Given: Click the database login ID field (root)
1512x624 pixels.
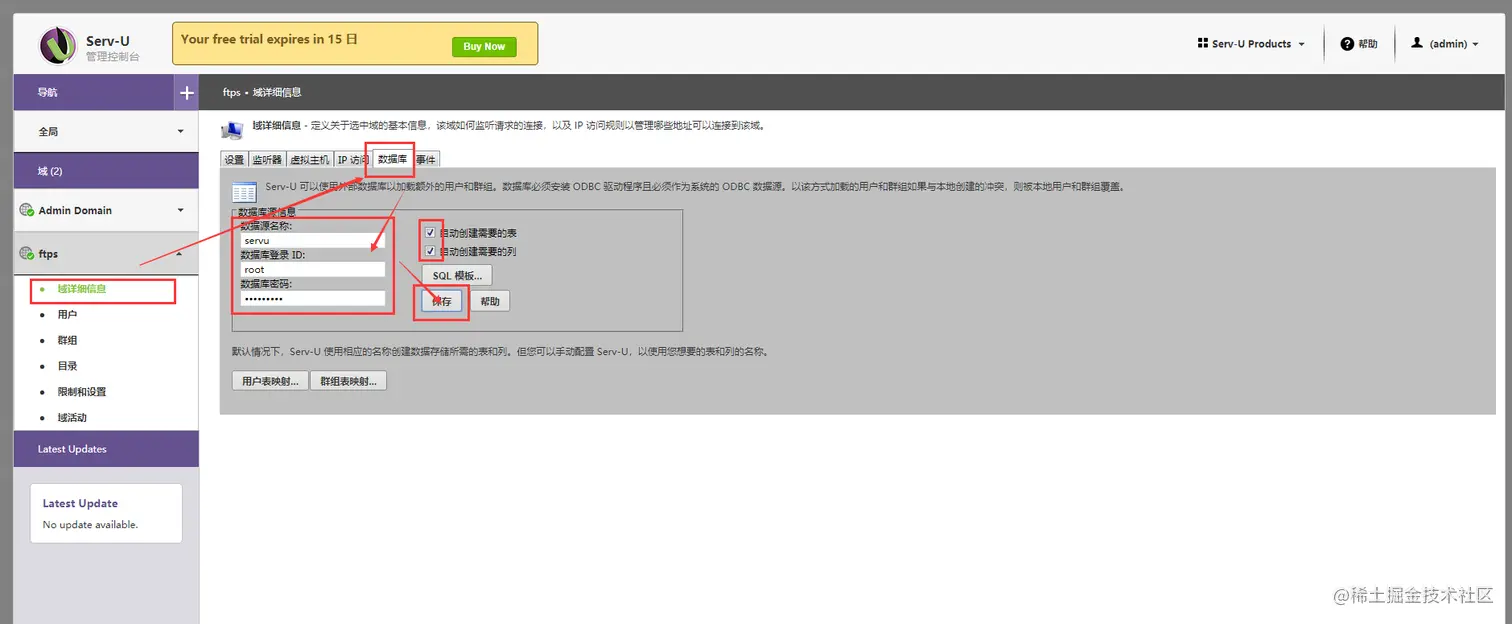Looking at the screenshot, I should tap(312, 269).
